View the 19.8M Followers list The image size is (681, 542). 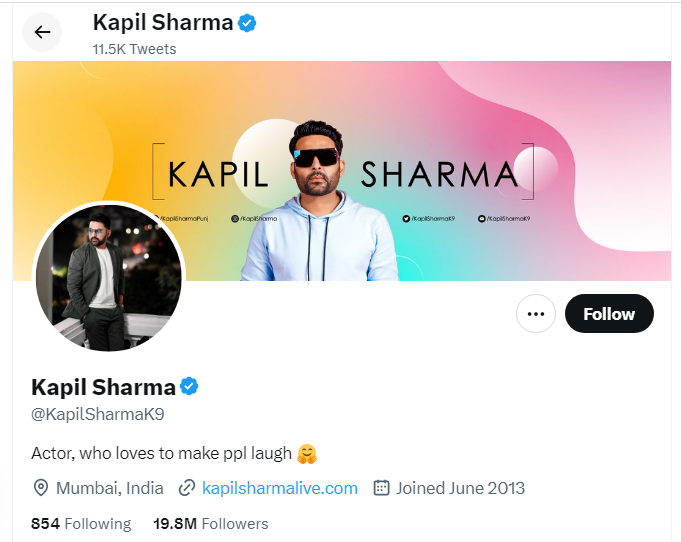click(211, 524)
